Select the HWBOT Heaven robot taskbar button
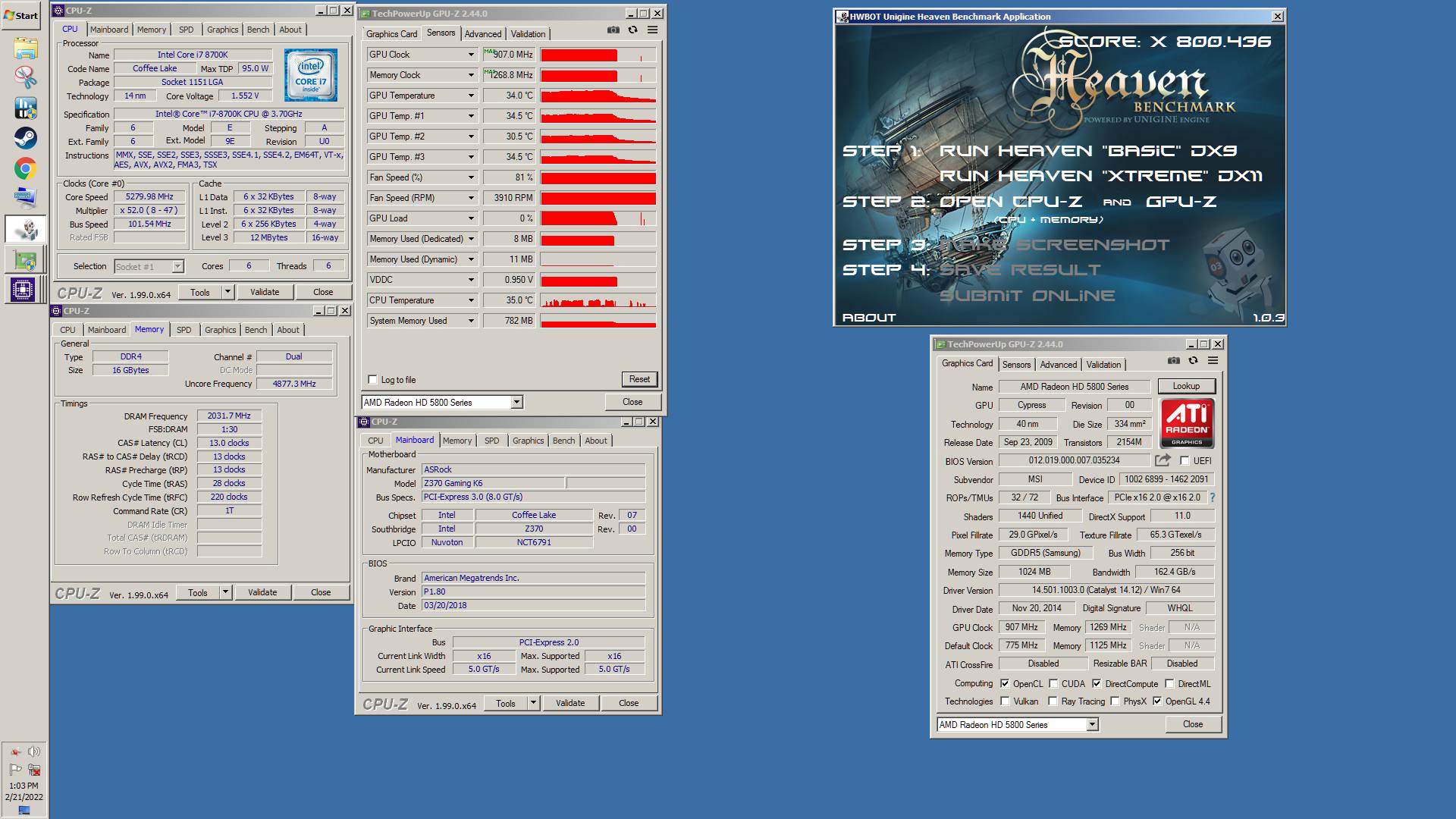 (25, 229)
